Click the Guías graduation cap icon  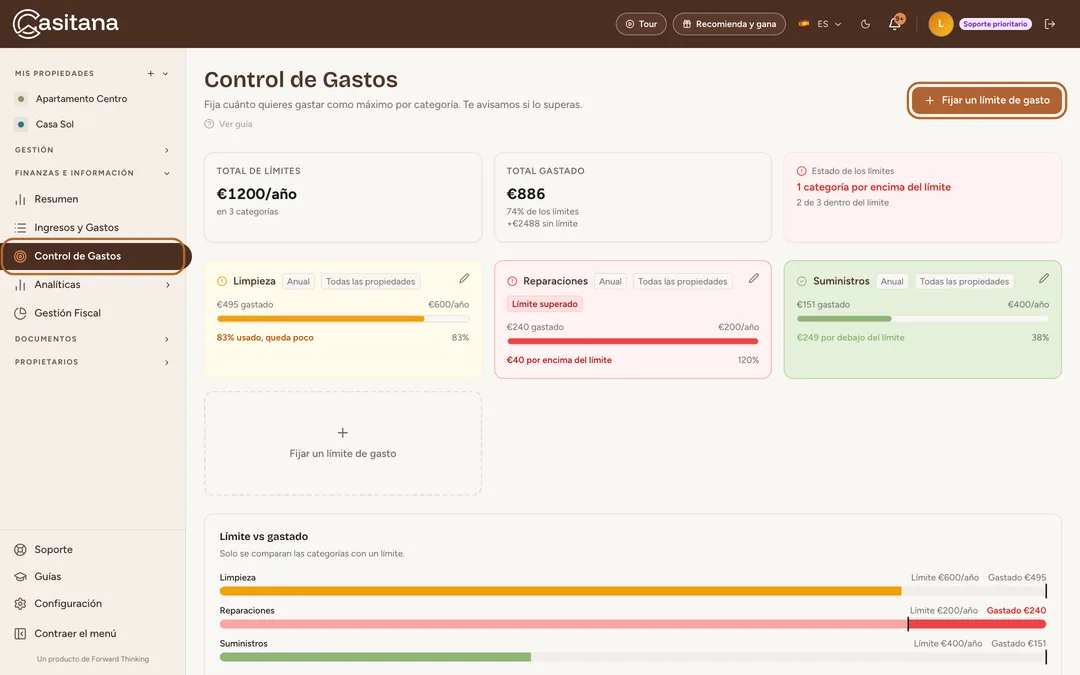[x=20, y=577]
